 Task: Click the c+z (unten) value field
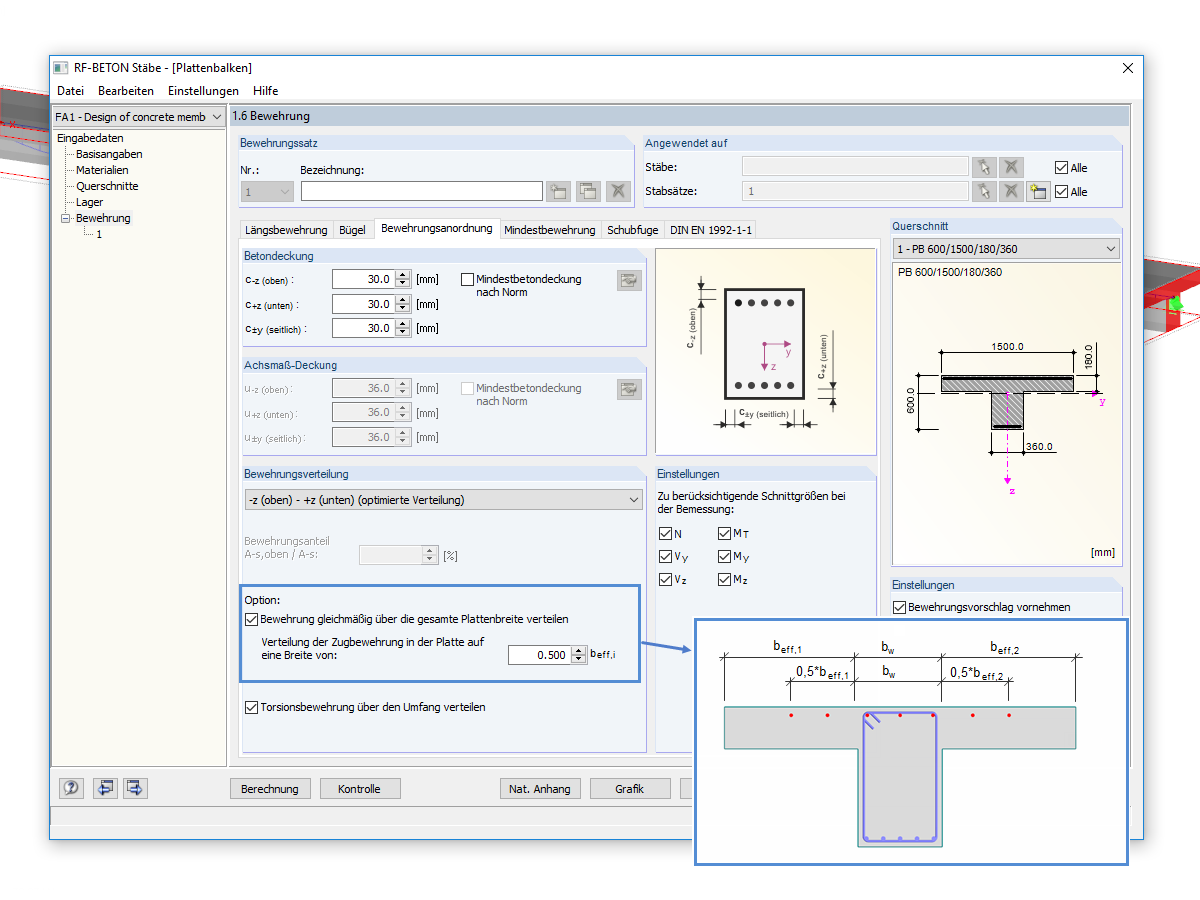(364, 304)
